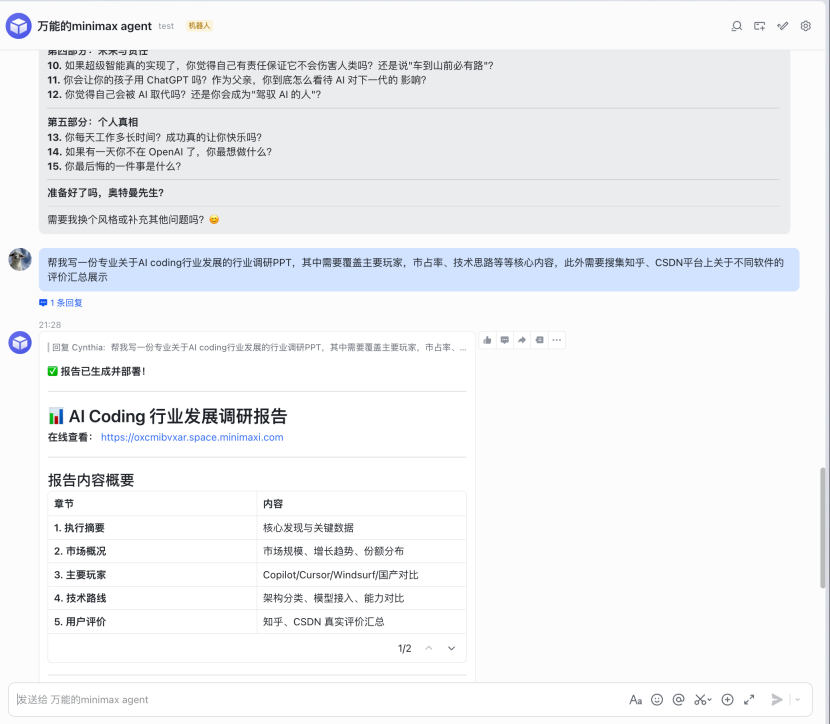Click the @ mention icon
830x724 pixels.
[679, 700]
